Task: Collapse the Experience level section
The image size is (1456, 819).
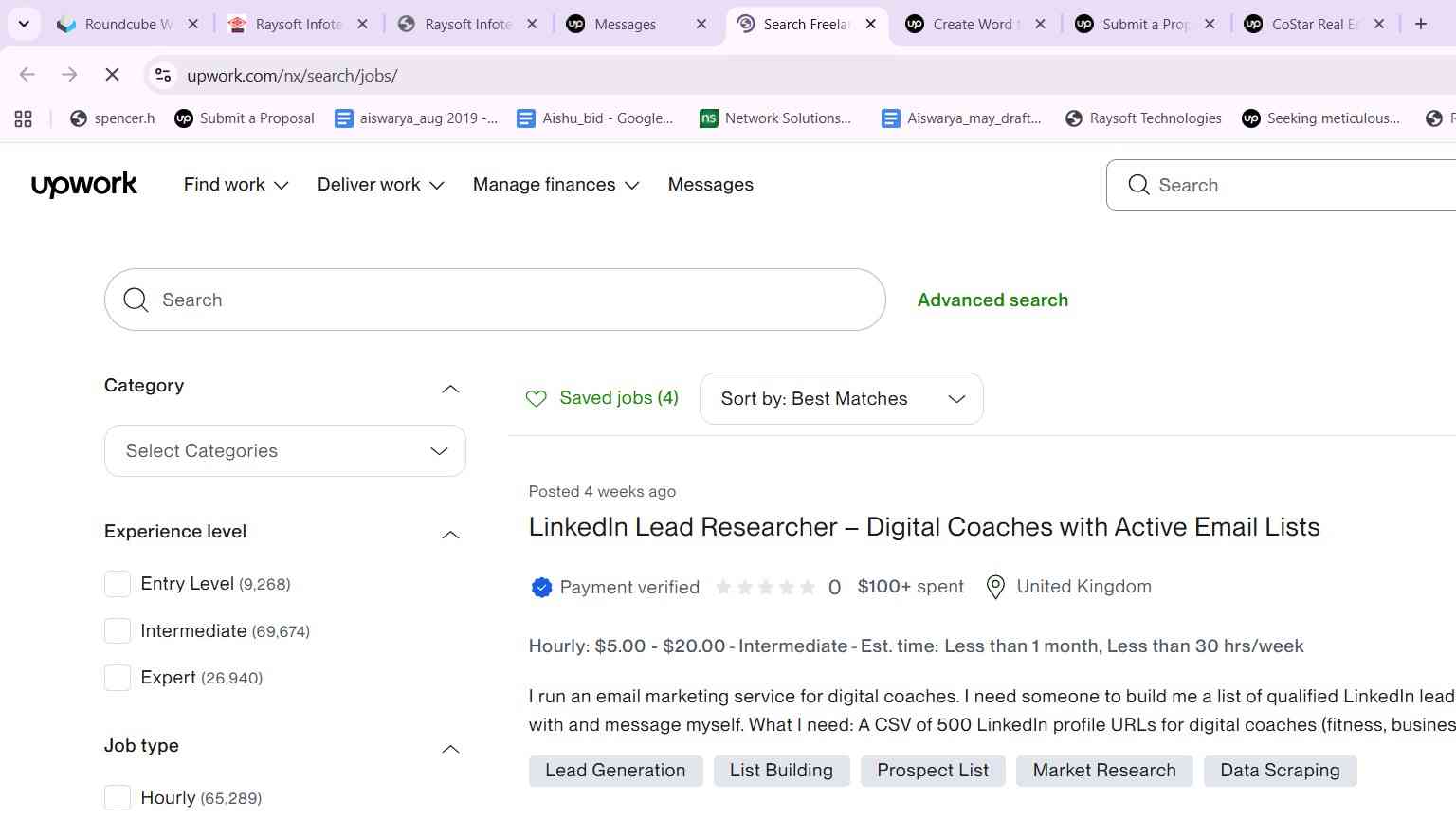Action: click(451, 535)
